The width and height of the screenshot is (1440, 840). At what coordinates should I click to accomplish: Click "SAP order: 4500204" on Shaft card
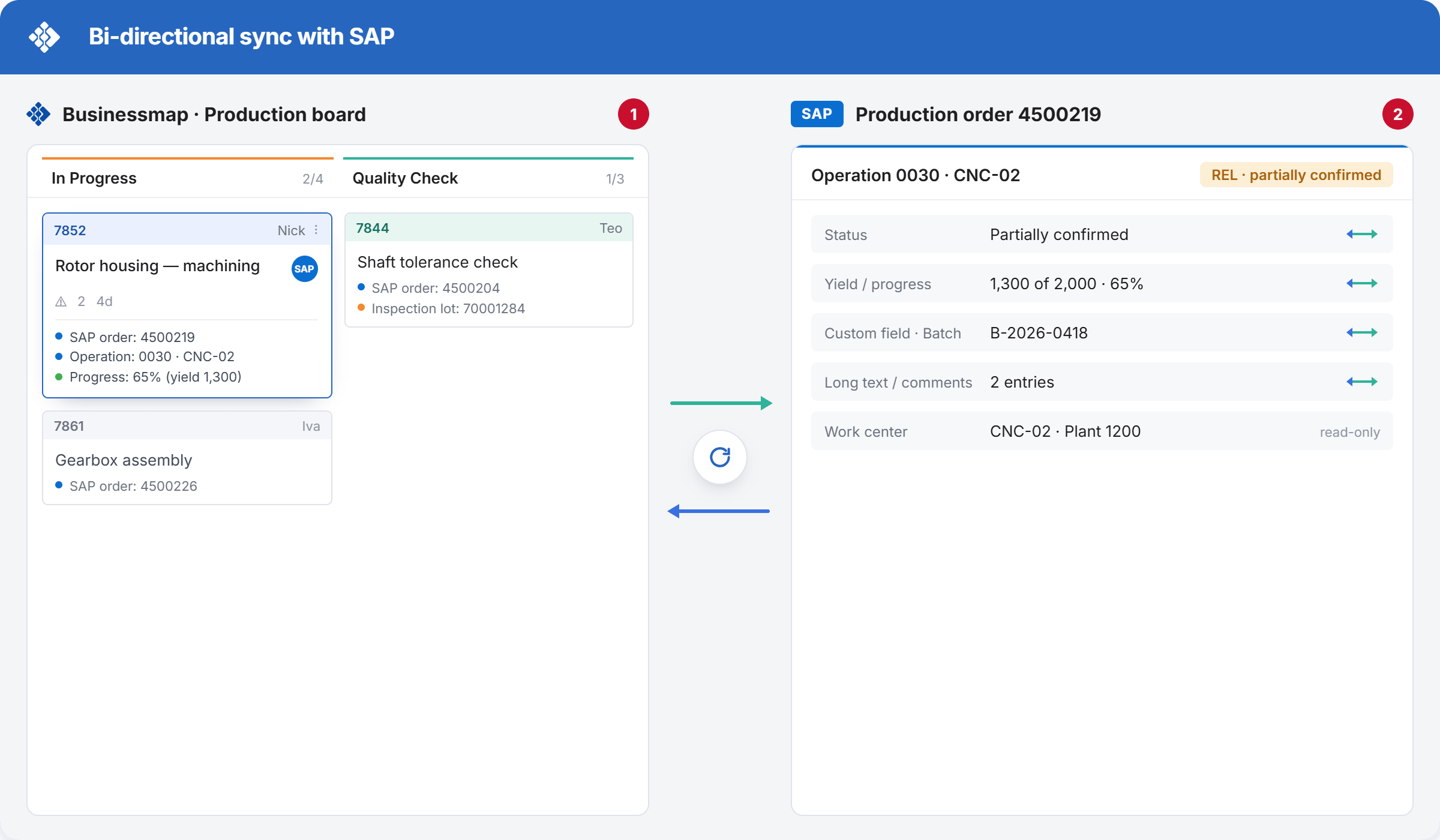point(436,288)
